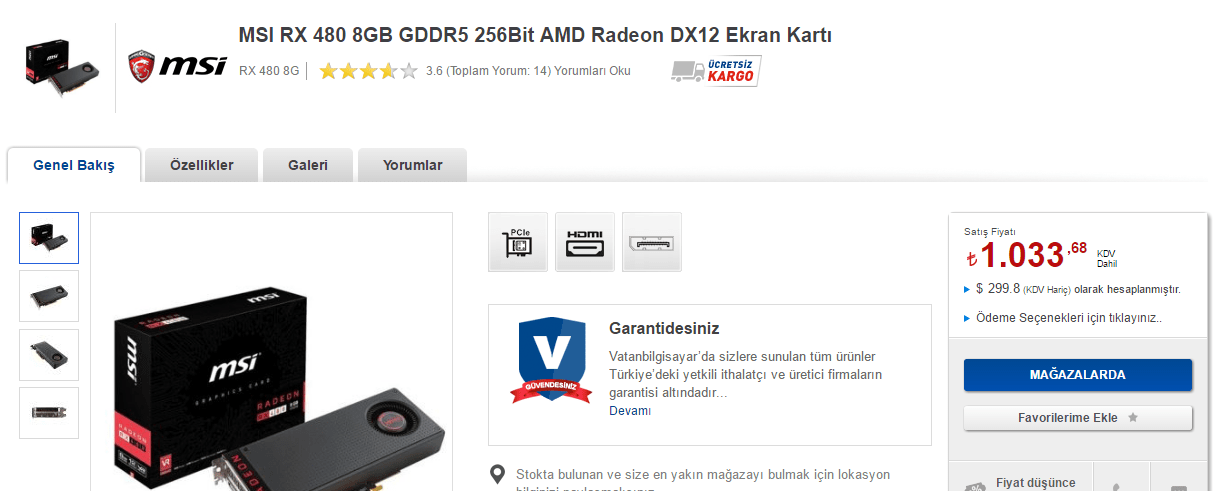The width and height of the screenshot is (1216, 491).
Task: Select the fourth thumbnail showing card ports
Action: click(49, 413)
